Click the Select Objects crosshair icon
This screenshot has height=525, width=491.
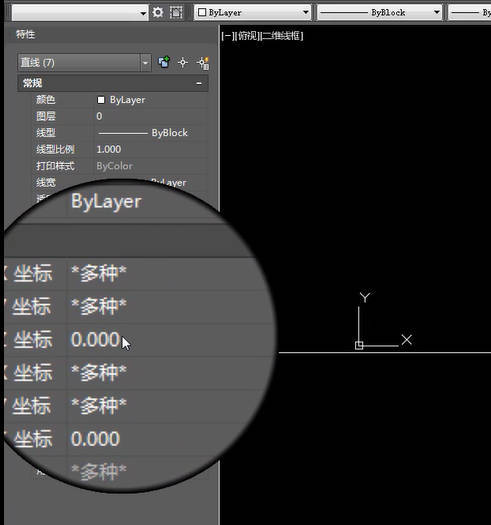pyautogui.click(x=183, y=62)
